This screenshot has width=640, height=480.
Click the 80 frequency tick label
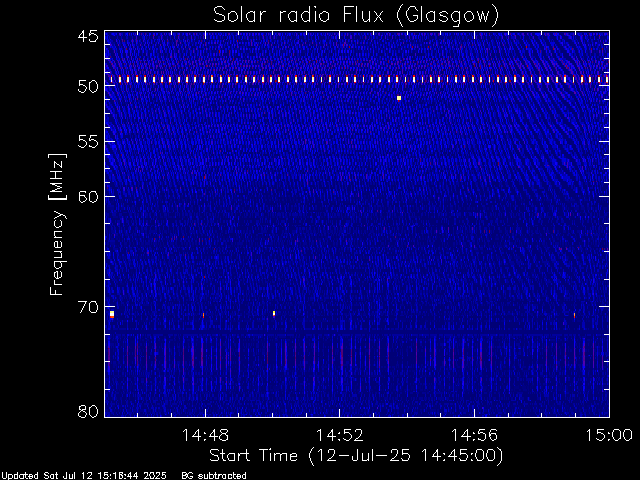coord(88,411)
